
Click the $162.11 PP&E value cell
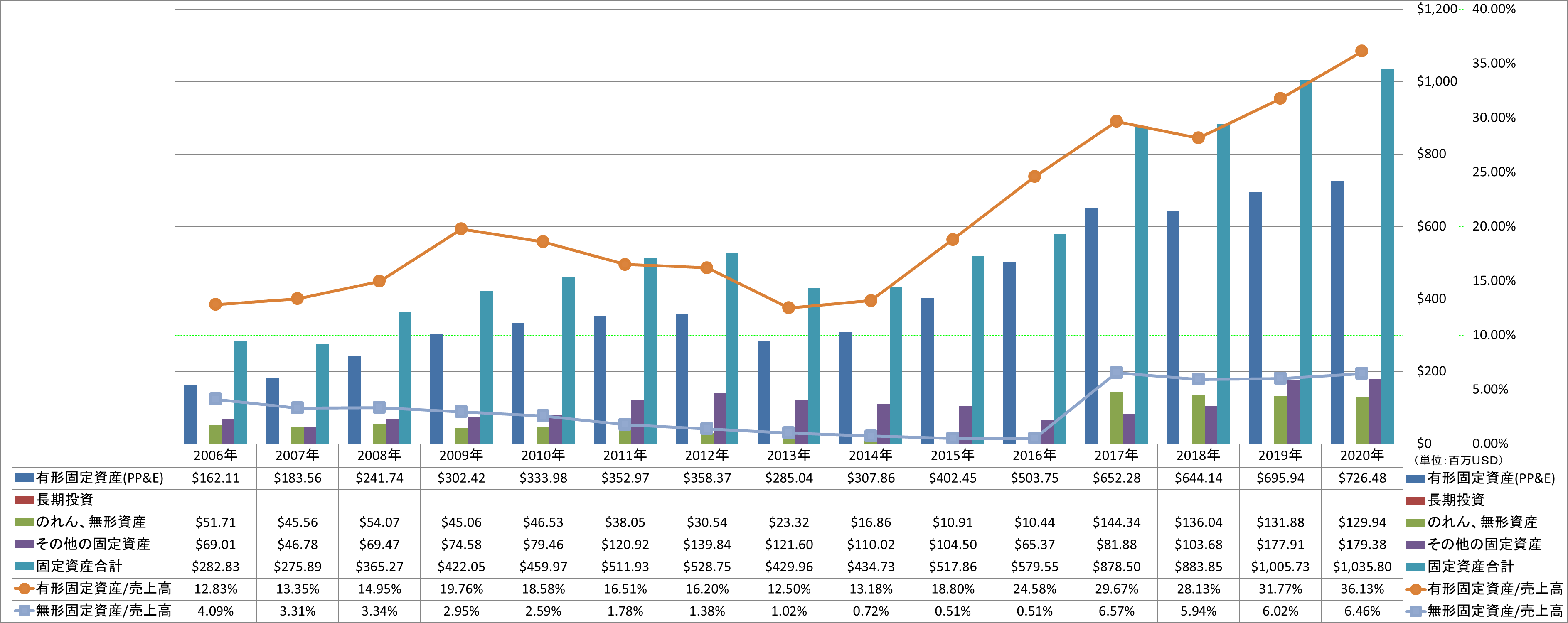tap(215, 478)
